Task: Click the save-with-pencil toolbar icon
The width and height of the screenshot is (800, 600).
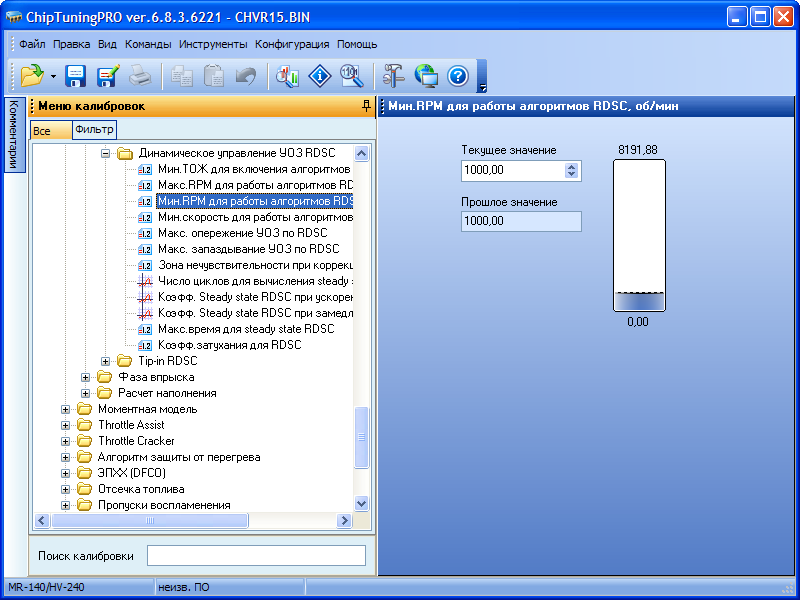Action: pos(108,75)
